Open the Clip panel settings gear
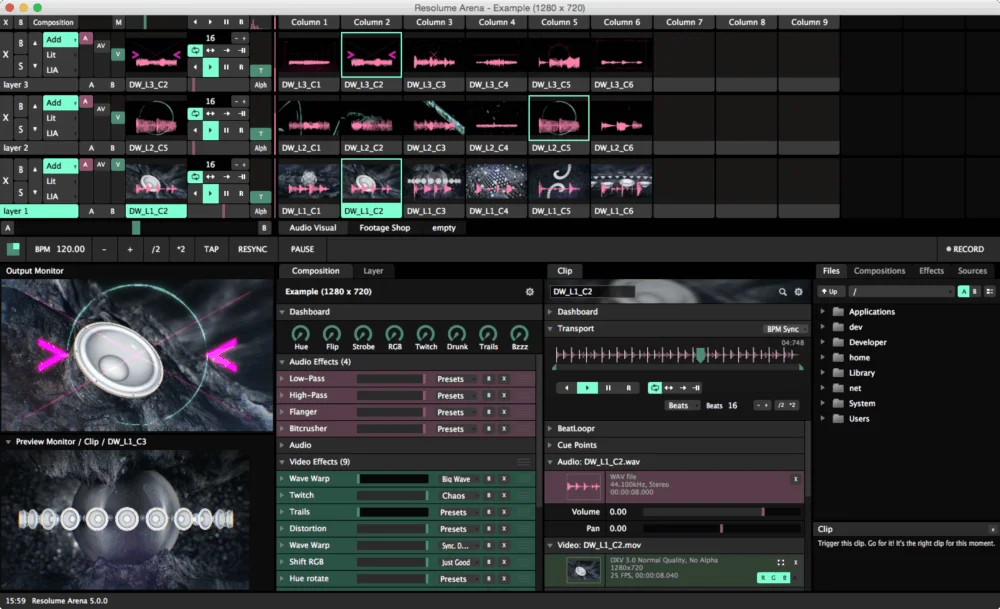The image size is (1000, 609). click(797, 291)
